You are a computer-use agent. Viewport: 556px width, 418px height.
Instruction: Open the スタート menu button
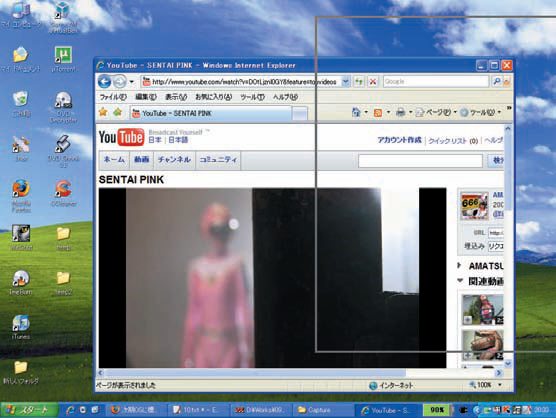pyautogui.click(x=29, y=410)
